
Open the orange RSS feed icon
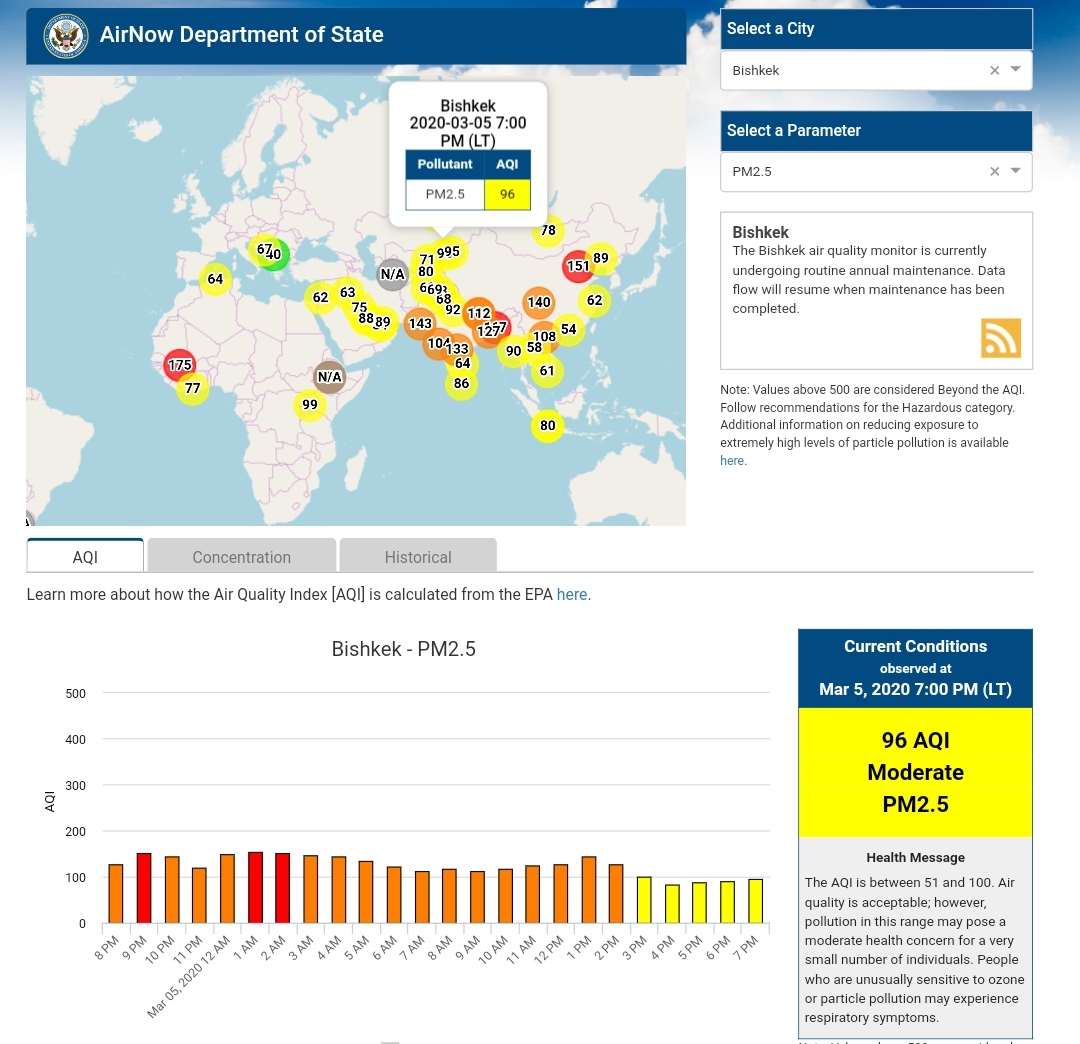click(1000, 338)
